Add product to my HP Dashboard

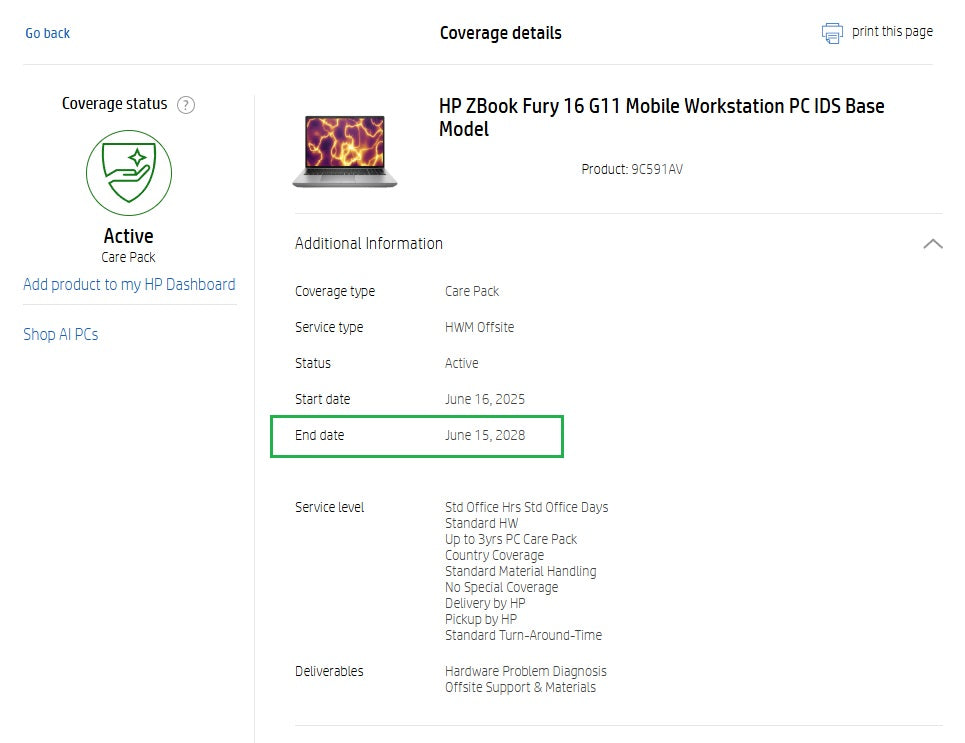tap(129, 284)
